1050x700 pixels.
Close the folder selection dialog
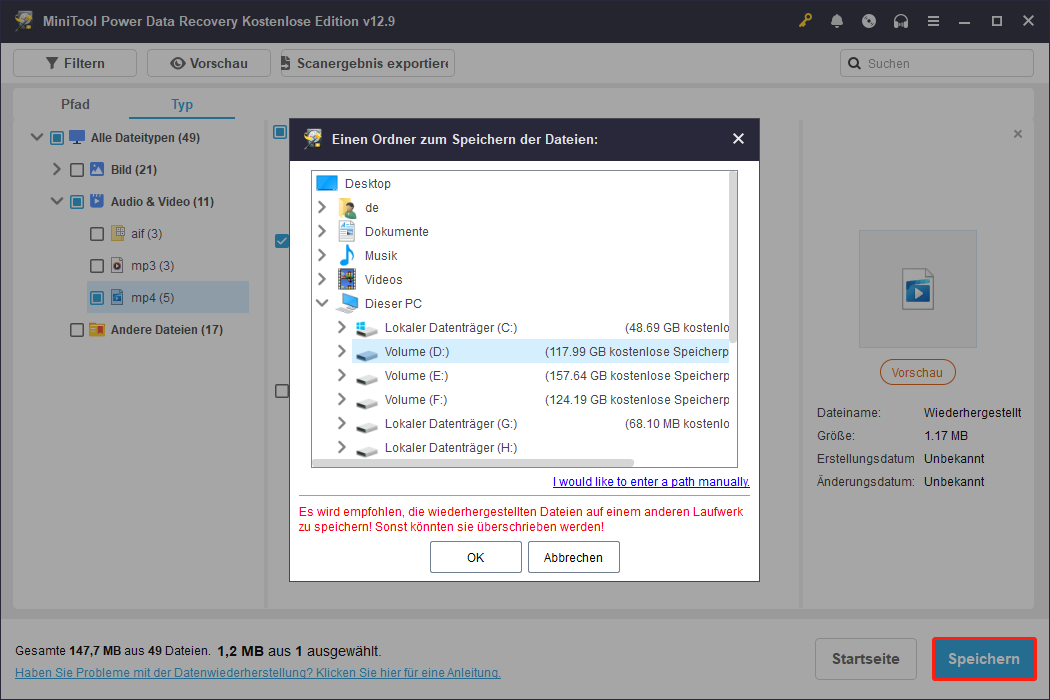[738, 139]
